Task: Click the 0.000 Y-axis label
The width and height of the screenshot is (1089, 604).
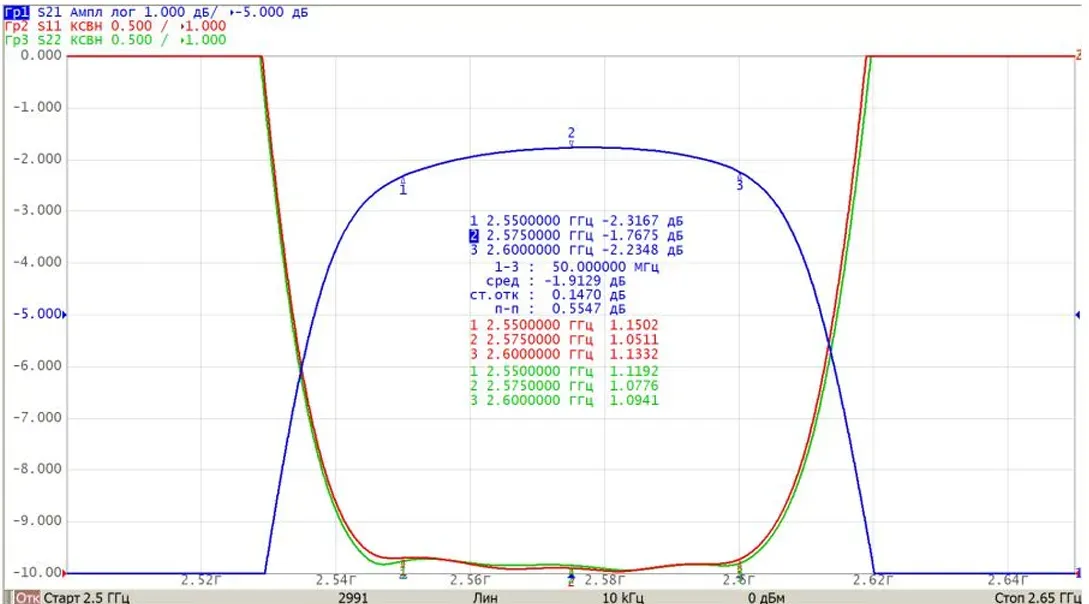Action: click(x=41, y=56)
